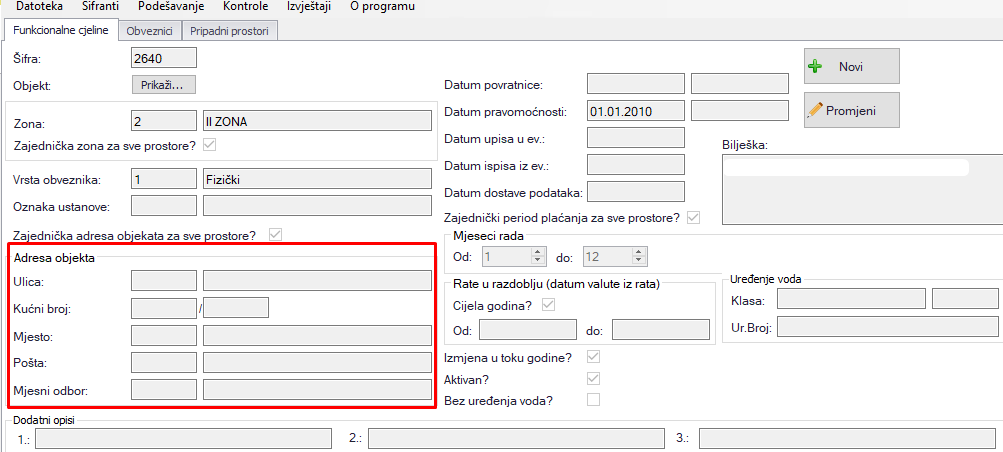Click the green plus Novi icon
The image size is (1003, 452).
[816, 66]
